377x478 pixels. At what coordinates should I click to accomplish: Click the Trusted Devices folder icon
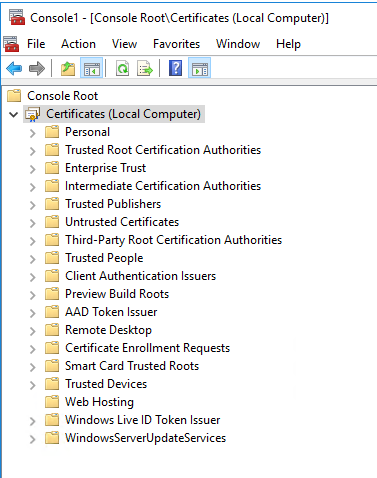tap(52, 384)
